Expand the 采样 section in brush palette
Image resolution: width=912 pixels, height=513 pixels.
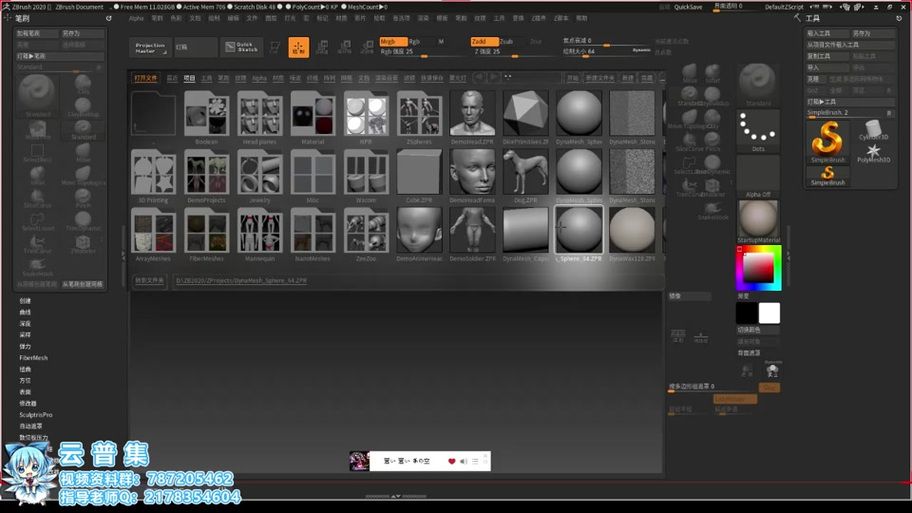(x=25, y=335)
